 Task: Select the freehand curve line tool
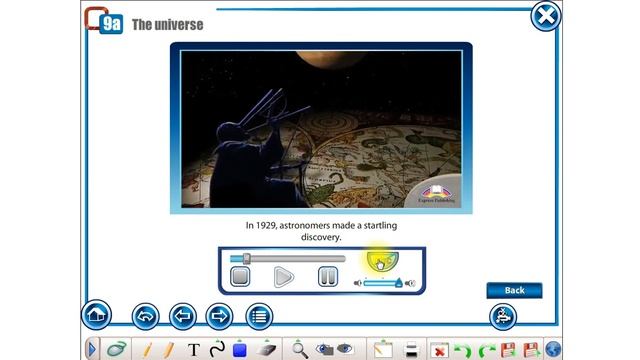tap(217, 349)
